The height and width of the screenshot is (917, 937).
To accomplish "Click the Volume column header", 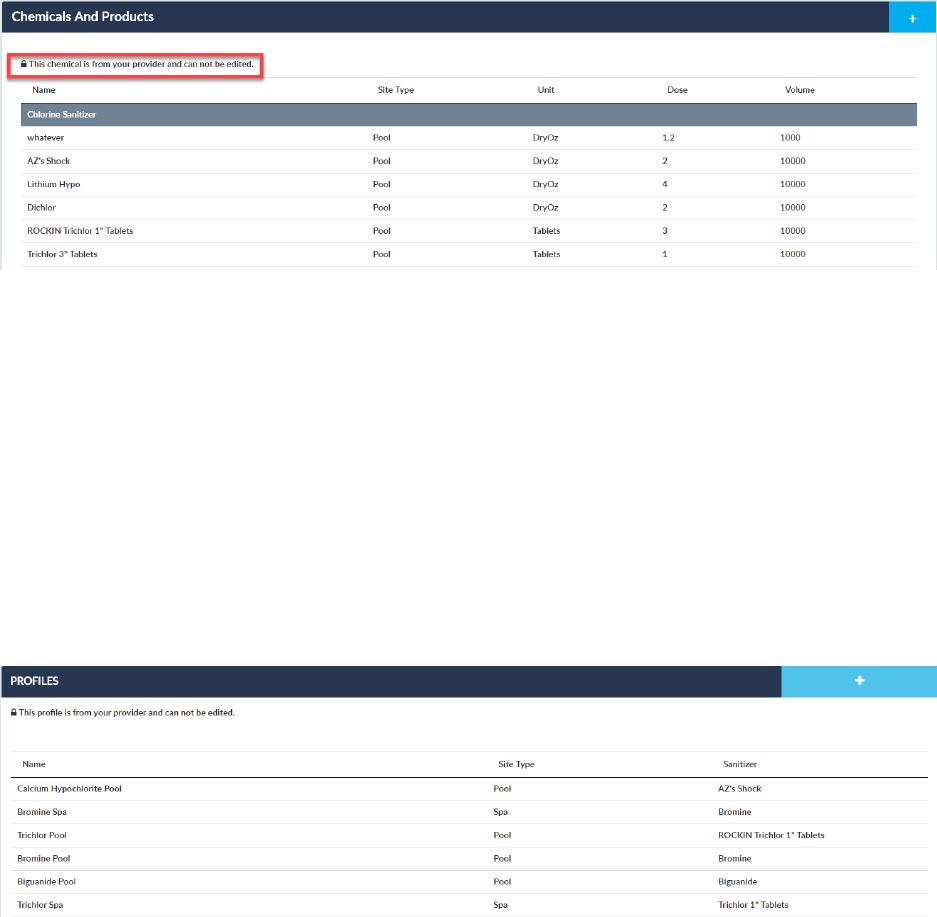I will 800,90.
